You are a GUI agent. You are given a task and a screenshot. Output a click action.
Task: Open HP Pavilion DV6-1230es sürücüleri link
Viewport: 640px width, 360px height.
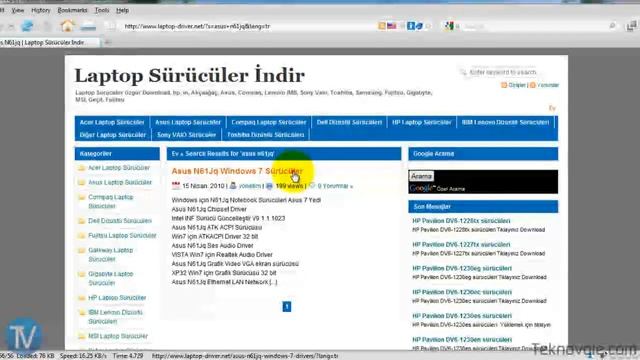pos(462,316)
